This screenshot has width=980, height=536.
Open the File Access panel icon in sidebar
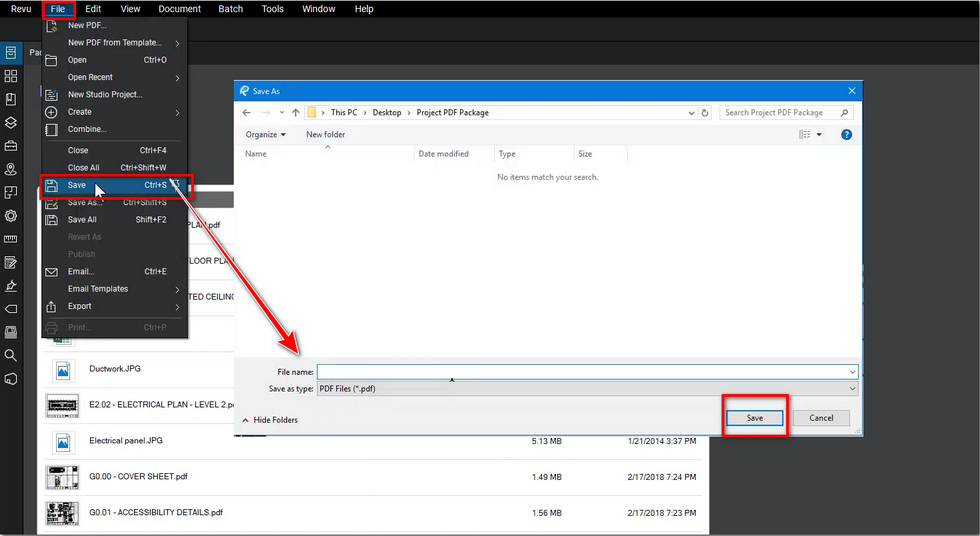(x=11, y=52)
